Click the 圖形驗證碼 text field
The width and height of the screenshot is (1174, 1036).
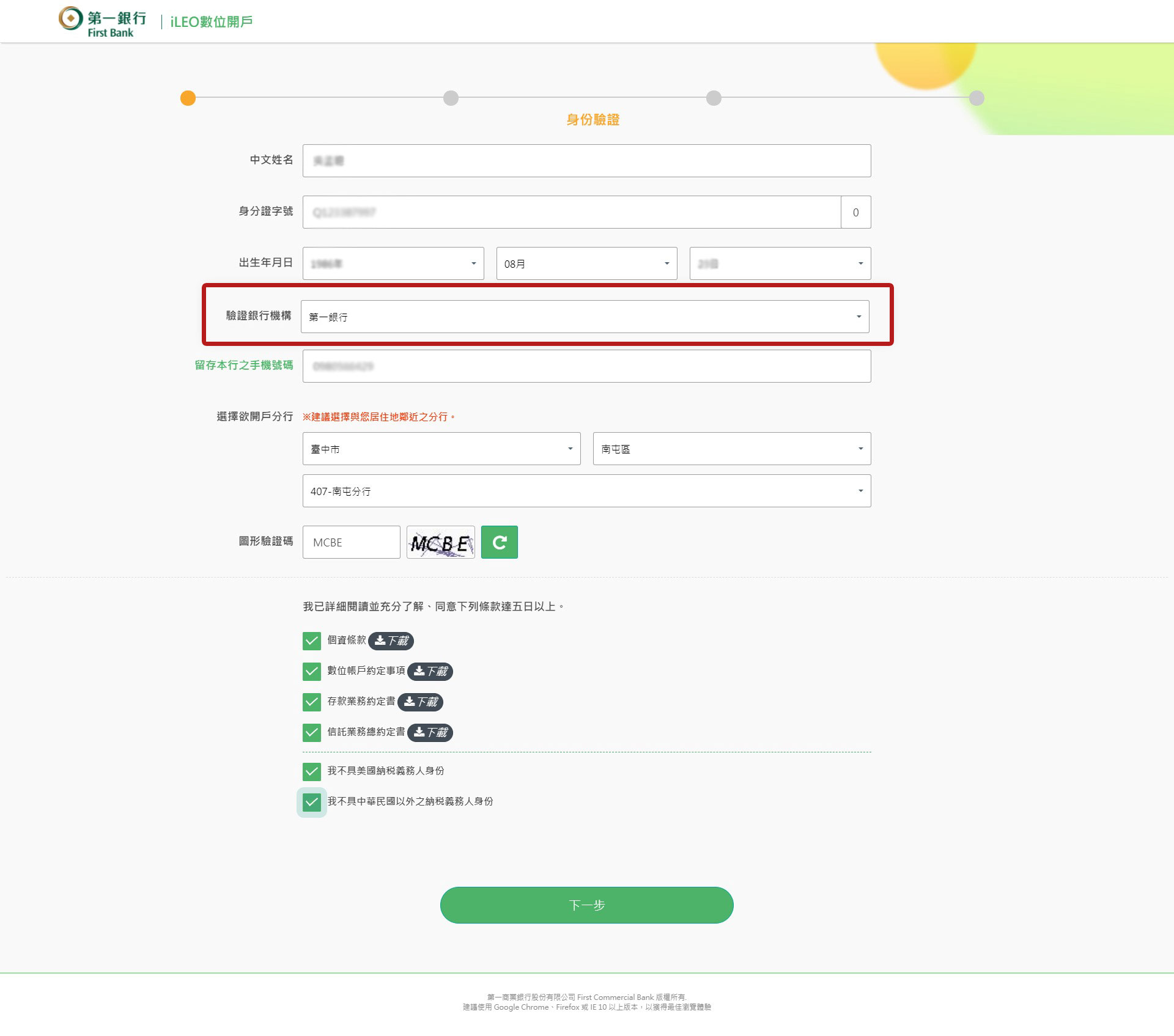pos(351,542)
